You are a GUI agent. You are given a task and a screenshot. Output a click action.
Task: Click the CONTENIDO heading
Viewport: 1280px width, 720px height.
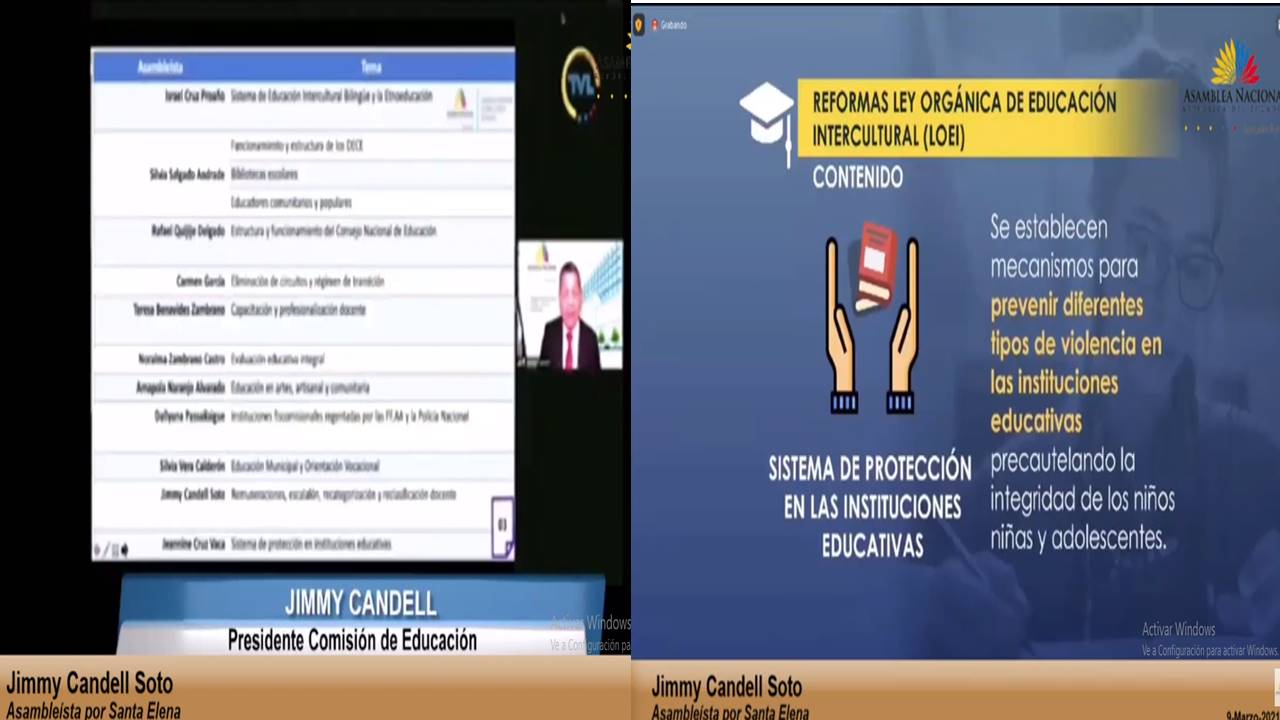[857, 178]
